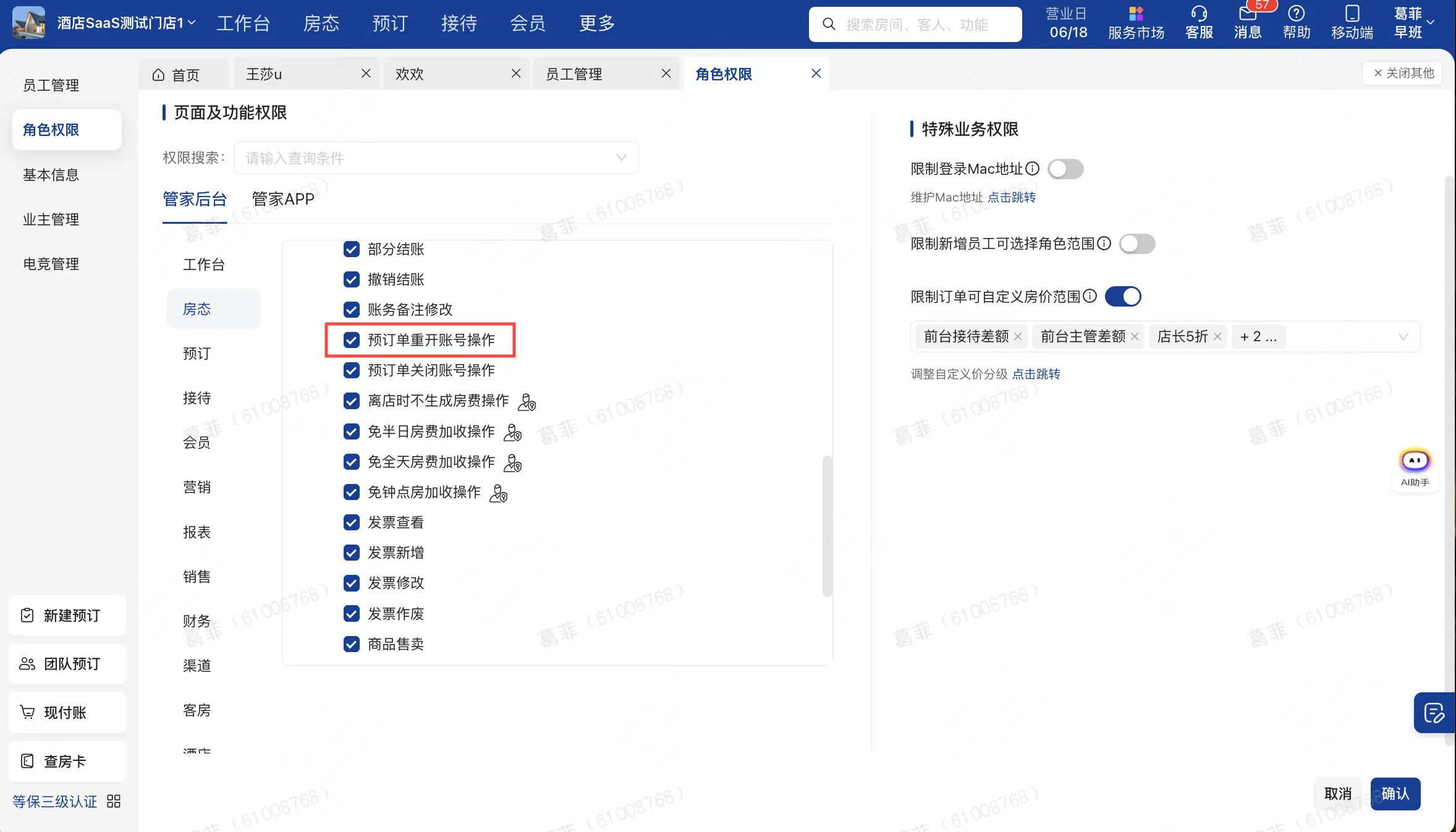1456x832 pixels.
Task: Click the floating feedback note icon
Action: (x=1434, y=713)
